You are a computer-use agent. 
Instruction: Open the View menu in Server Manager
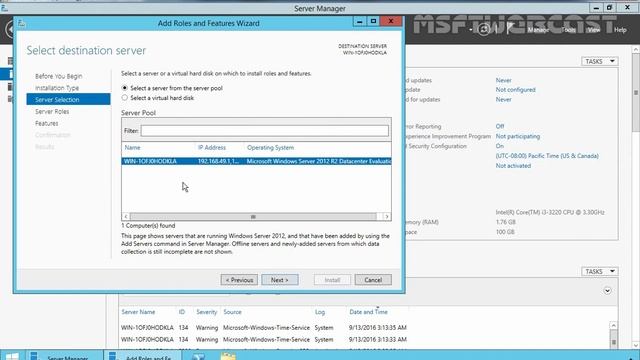(x=593, y=30)
